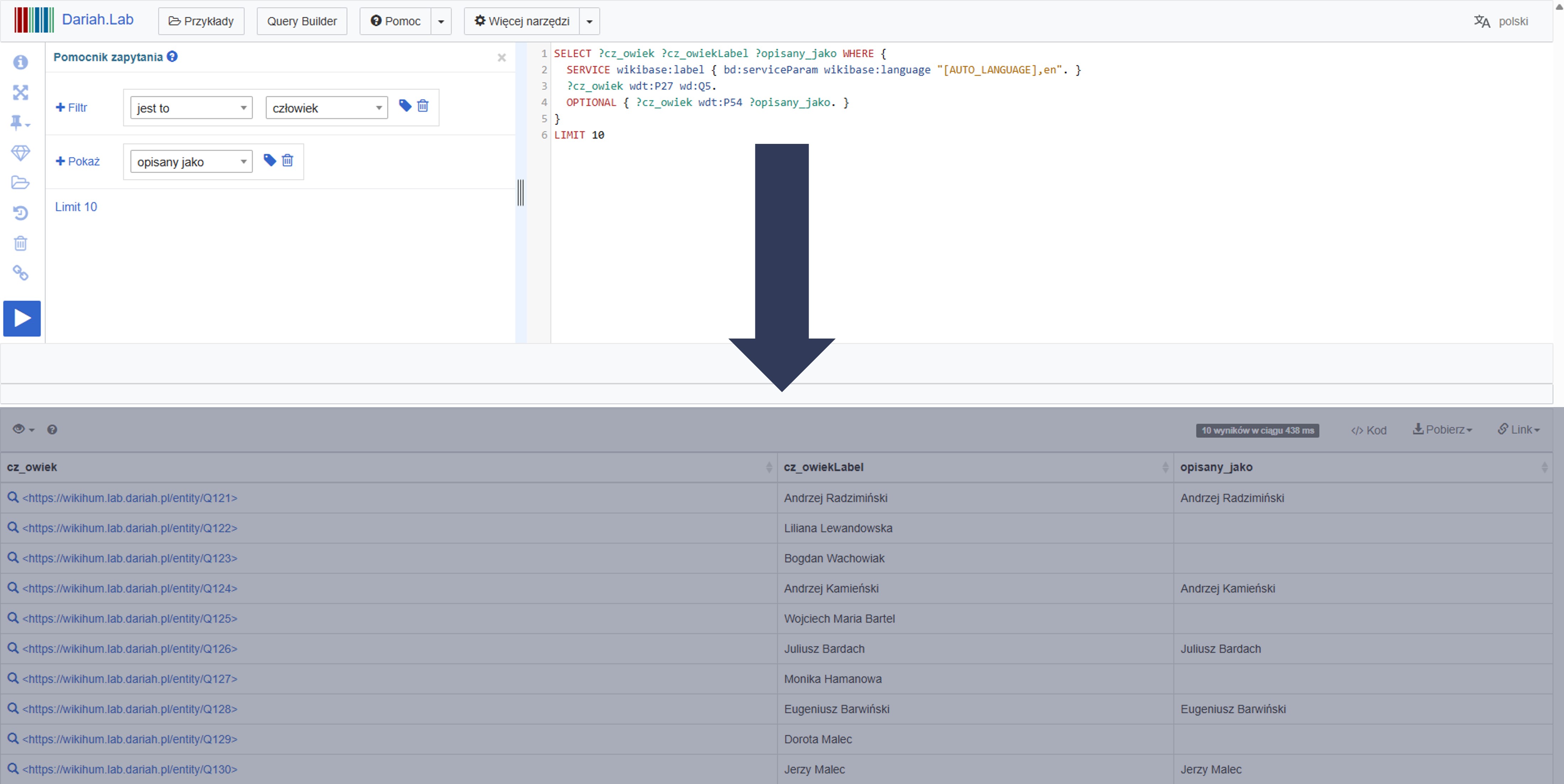Screen dimensions: 1564x784
Task: Delete the 'jest to człowiek' filter
Action: pos(423,106)
